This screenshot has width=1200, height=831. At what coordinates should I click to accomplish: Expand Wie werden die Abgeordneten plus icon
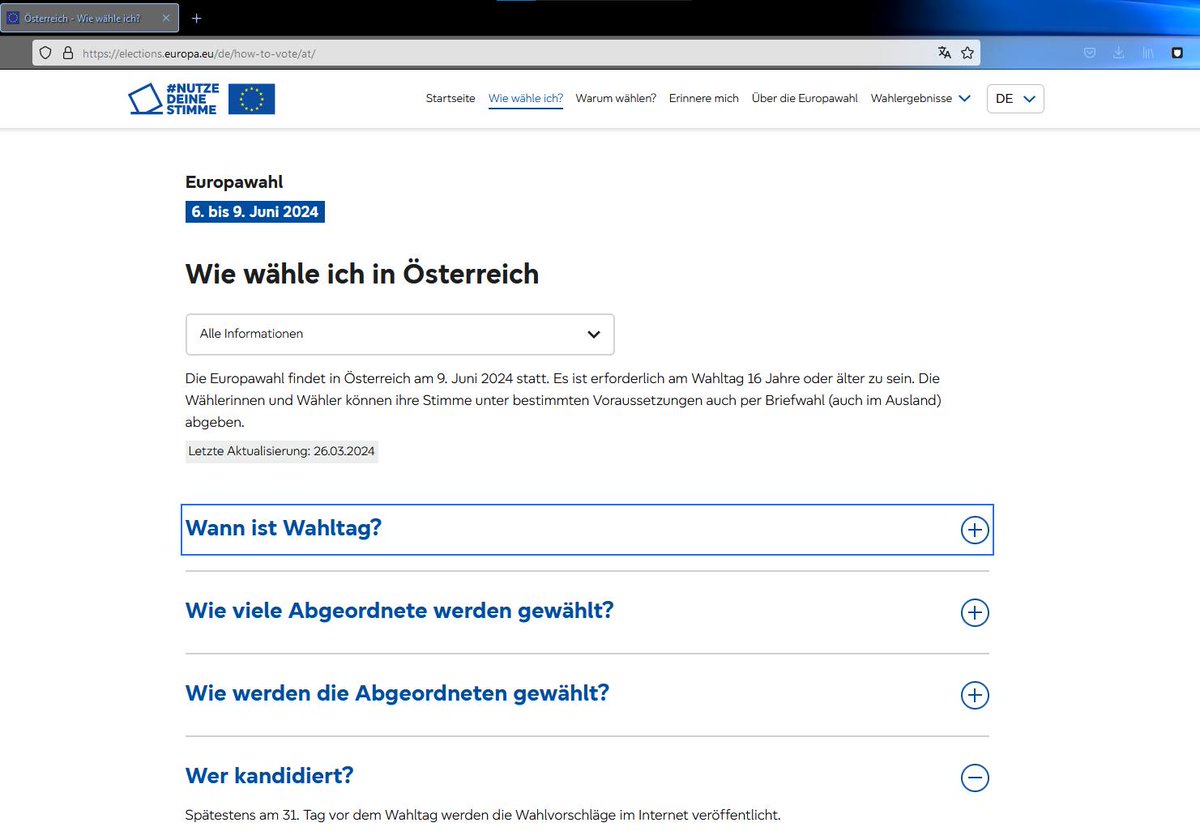coord(974,695)
